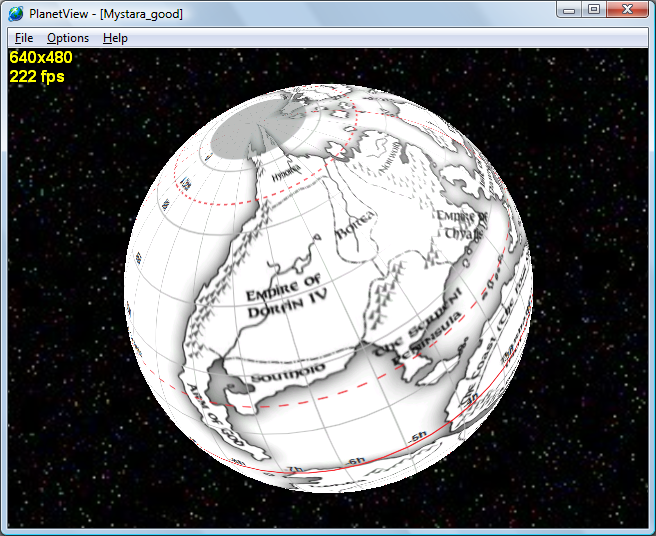Minimize the PlanetView window
Image resolution: width=656 pixels, height=536 pixels.
569,10
